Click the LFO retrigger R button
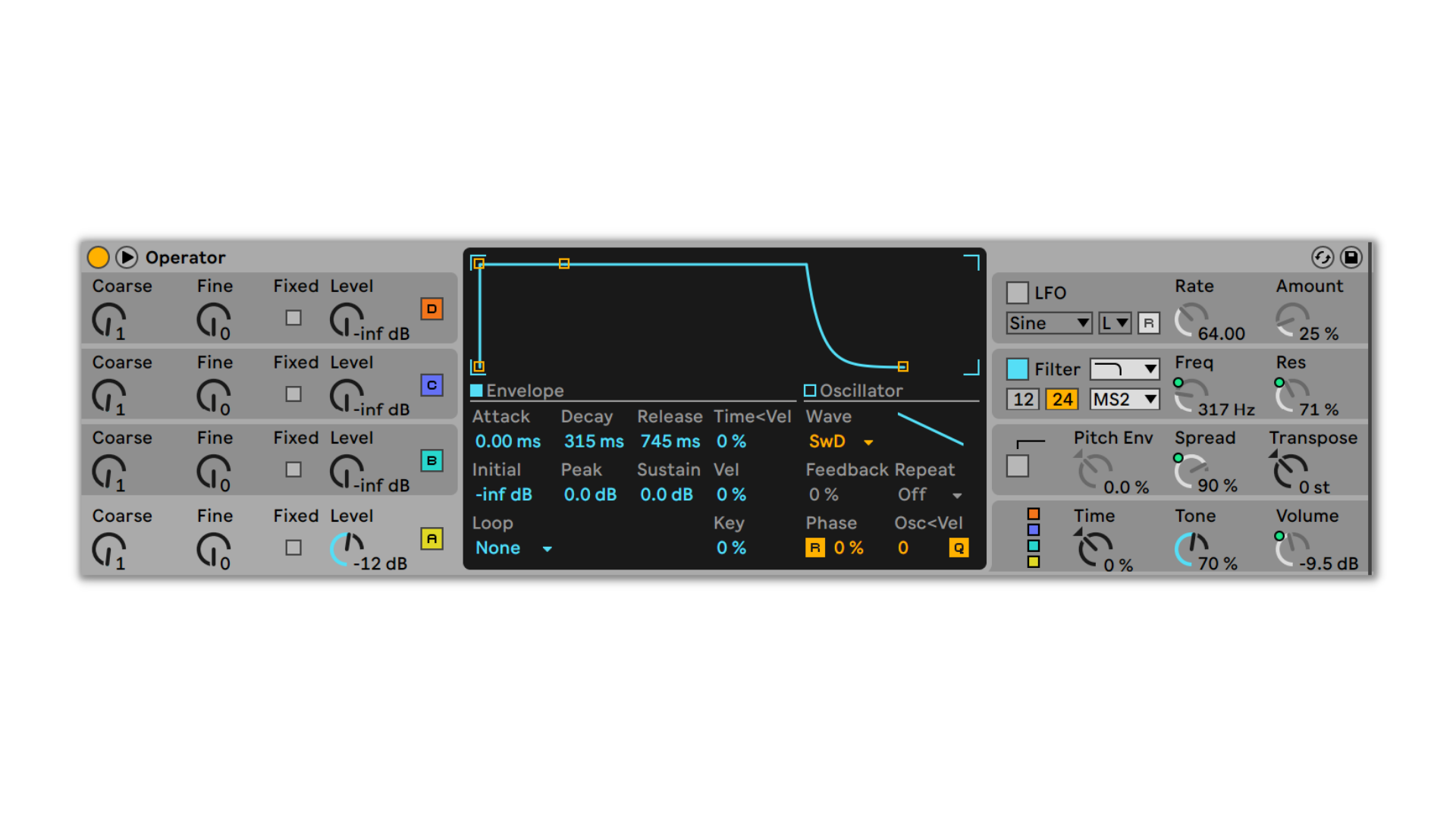Screen dimensions: 1456x819 (1149, 323)
